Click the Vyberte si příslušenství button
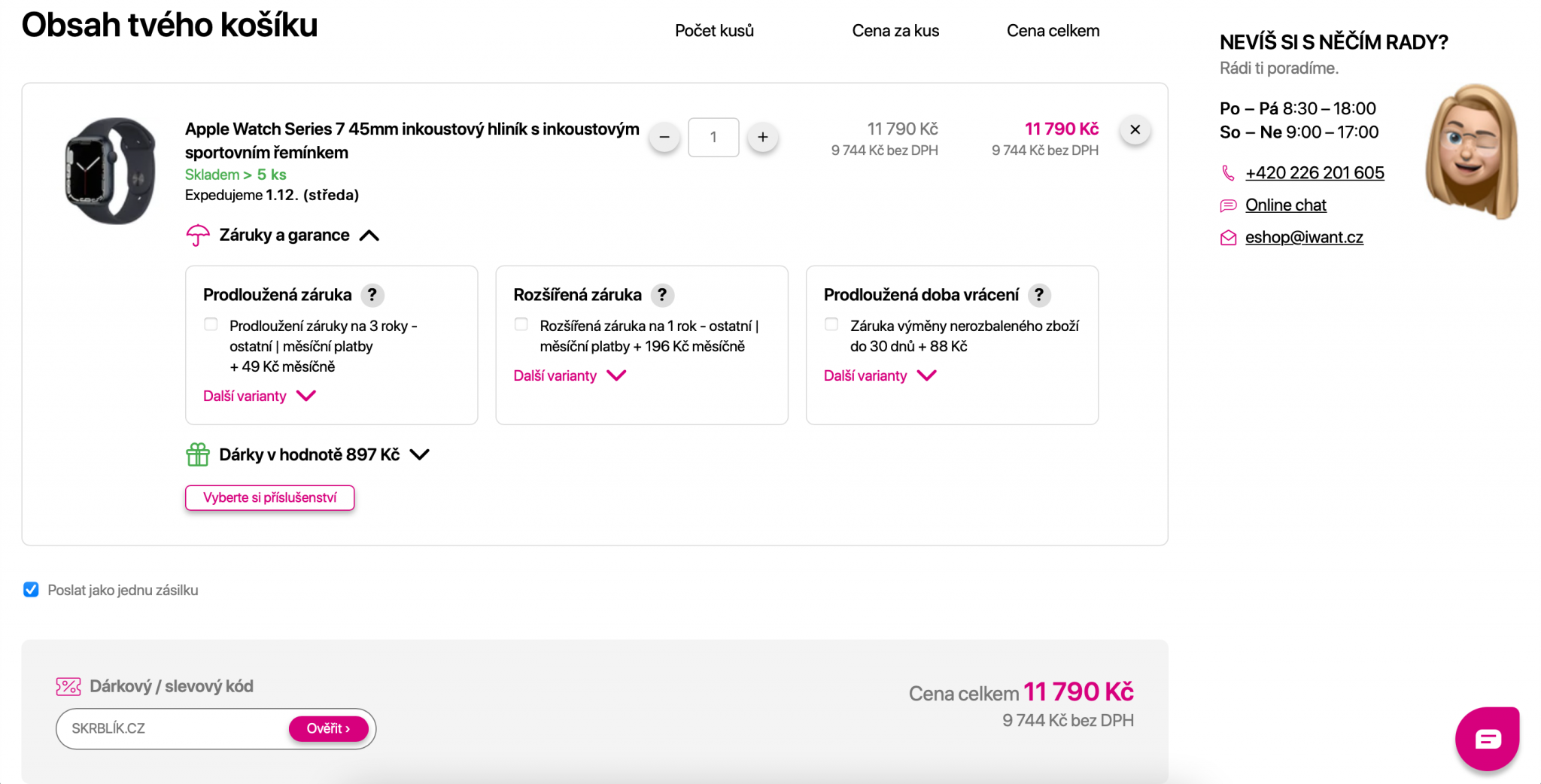This screenshot has width=1541, height=784. (x=269, y=497)
